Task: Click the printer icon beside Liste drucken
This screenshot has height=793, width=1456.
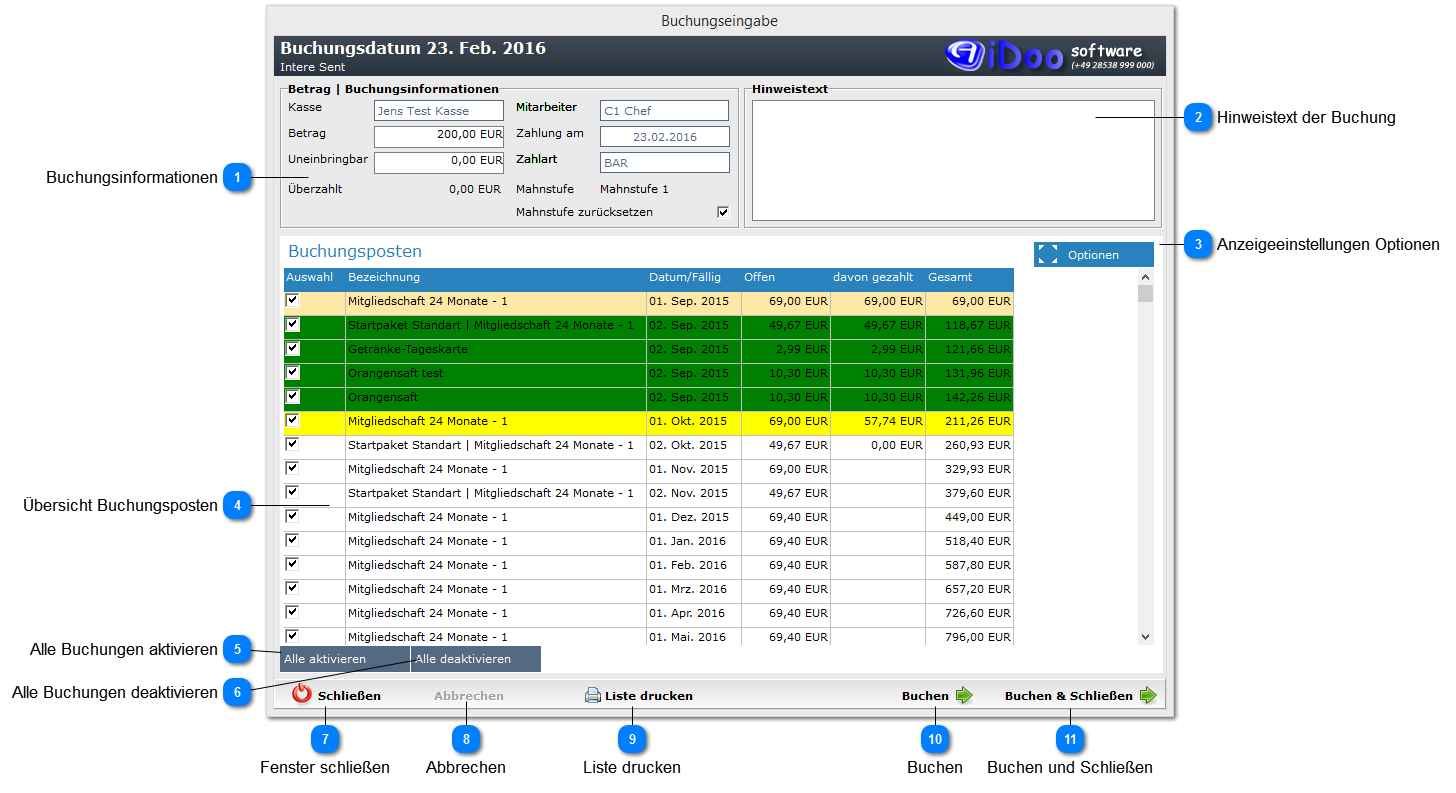Action: click(593, 696)
